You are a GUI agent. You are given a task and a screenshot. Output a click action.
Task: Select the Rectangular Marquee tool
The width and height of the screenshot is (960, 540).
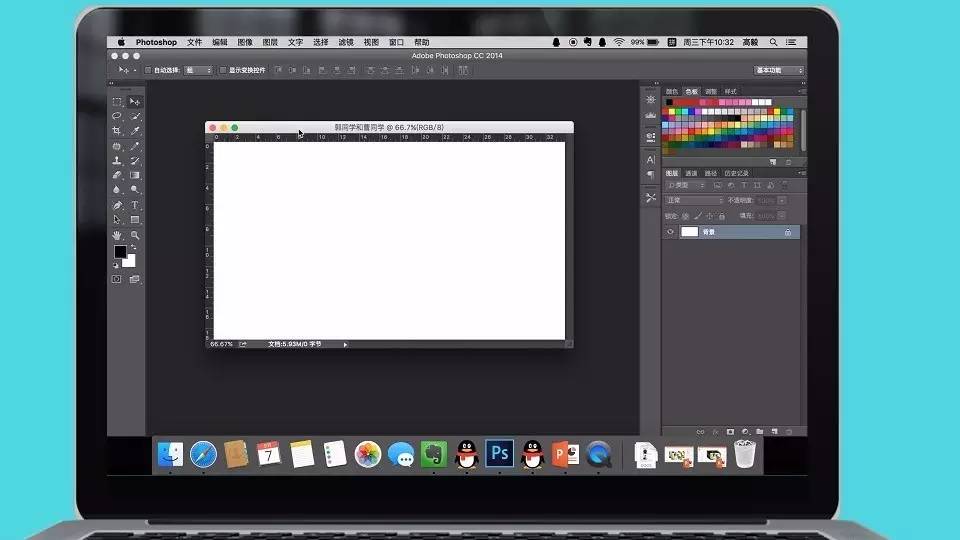pos(117,102)
